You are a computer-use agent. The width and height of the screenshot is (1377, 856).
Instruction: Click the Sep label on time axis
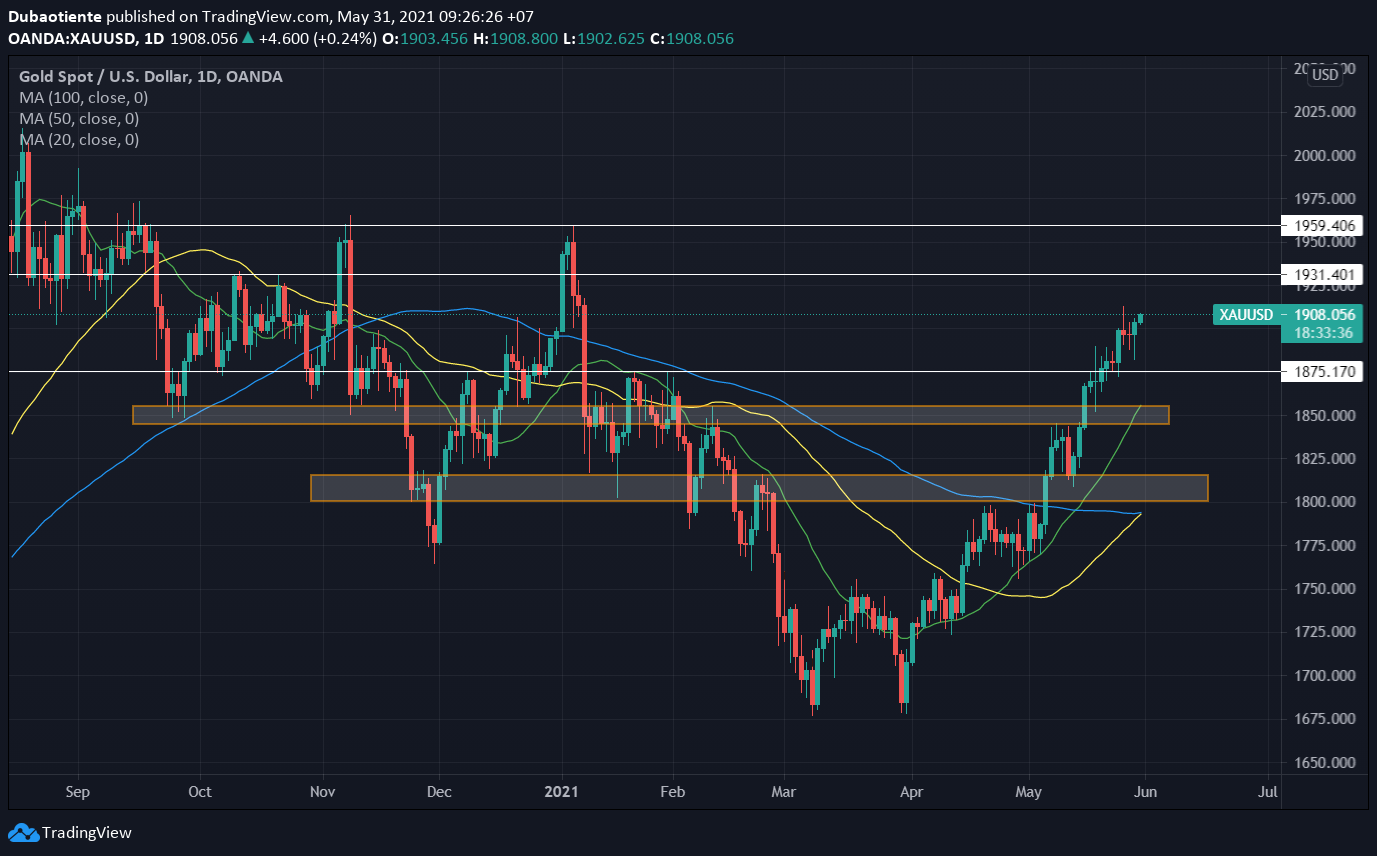pyautogui.click(x=77, y=792)
